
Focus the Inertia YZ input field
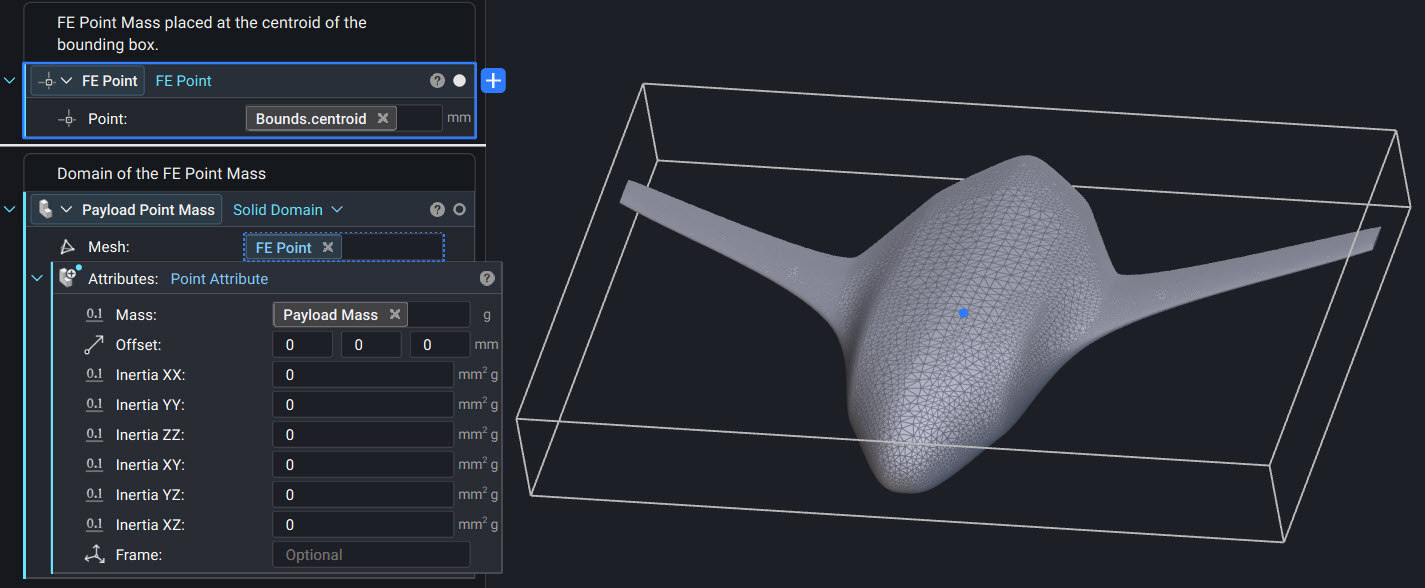pyautogui.click(x=363, y=495)
